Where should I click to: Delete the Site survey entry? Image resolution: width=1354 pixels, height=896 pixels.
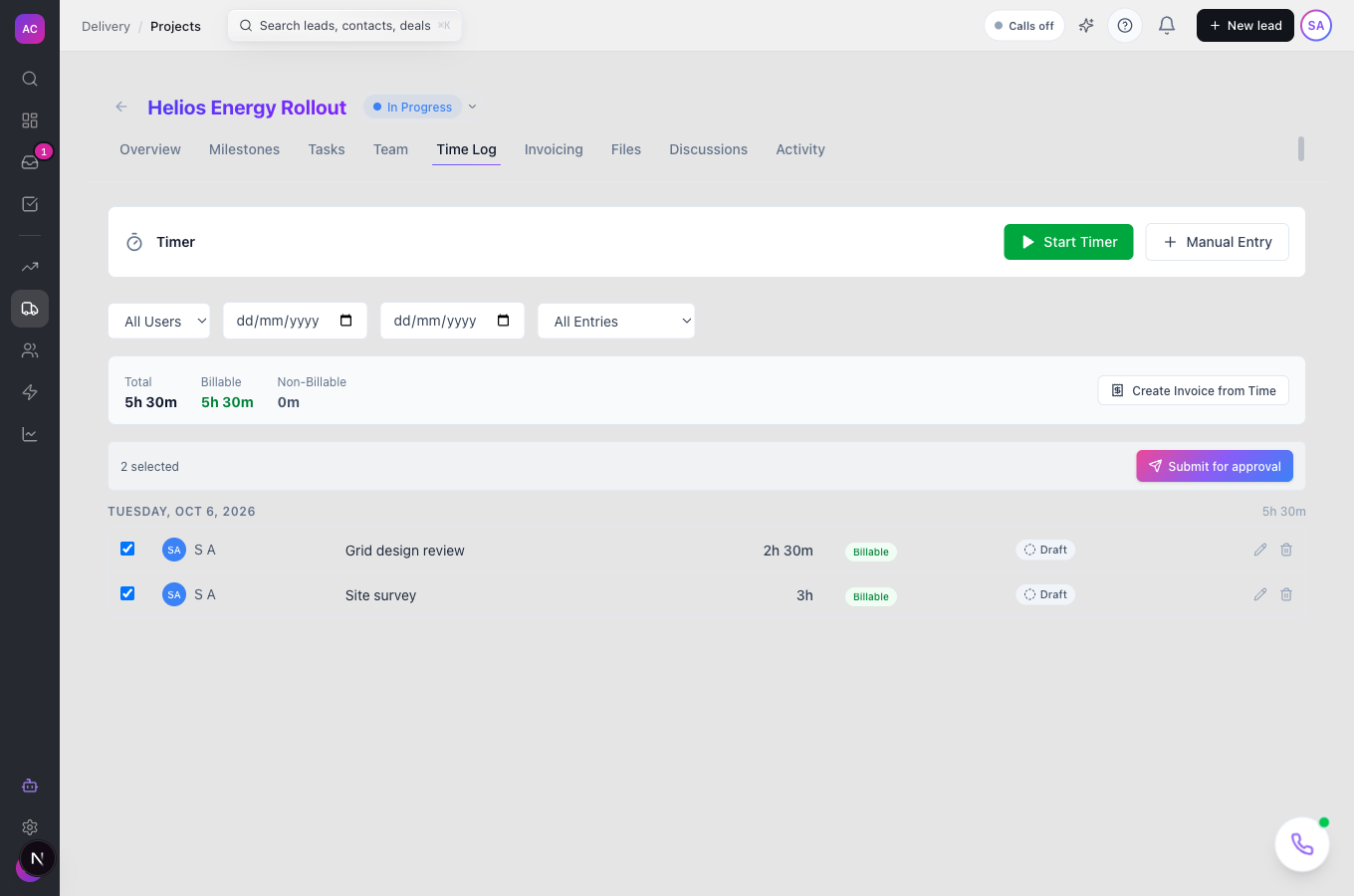1286,594
